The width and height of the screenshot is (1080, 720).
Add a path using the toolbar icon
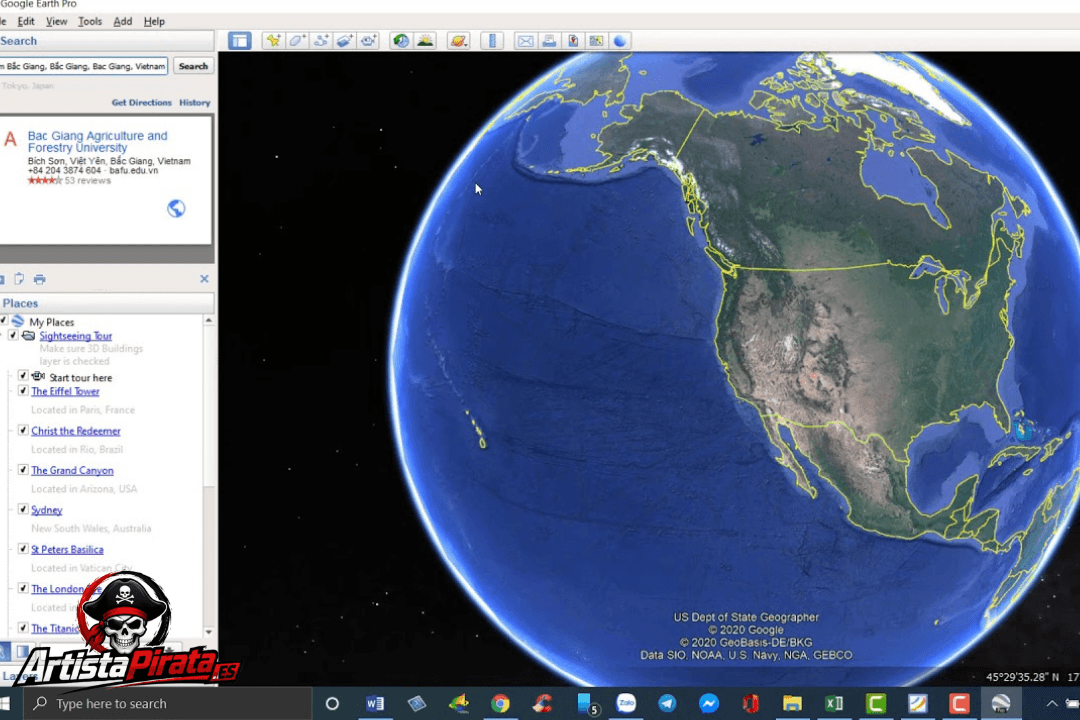click(x=320, y=41)
